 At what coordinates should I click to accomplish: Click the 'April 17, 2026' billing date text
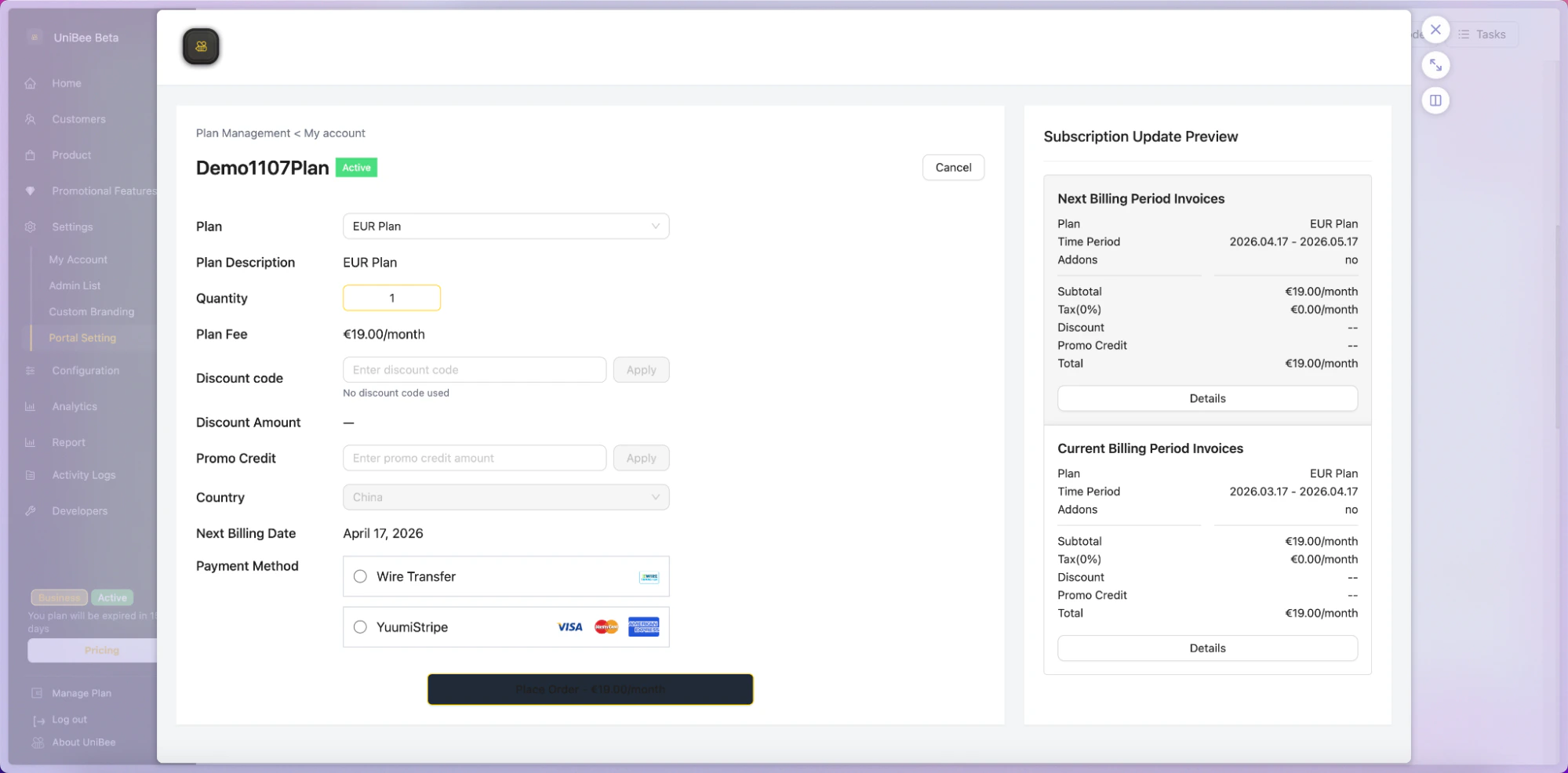[383, 533]
